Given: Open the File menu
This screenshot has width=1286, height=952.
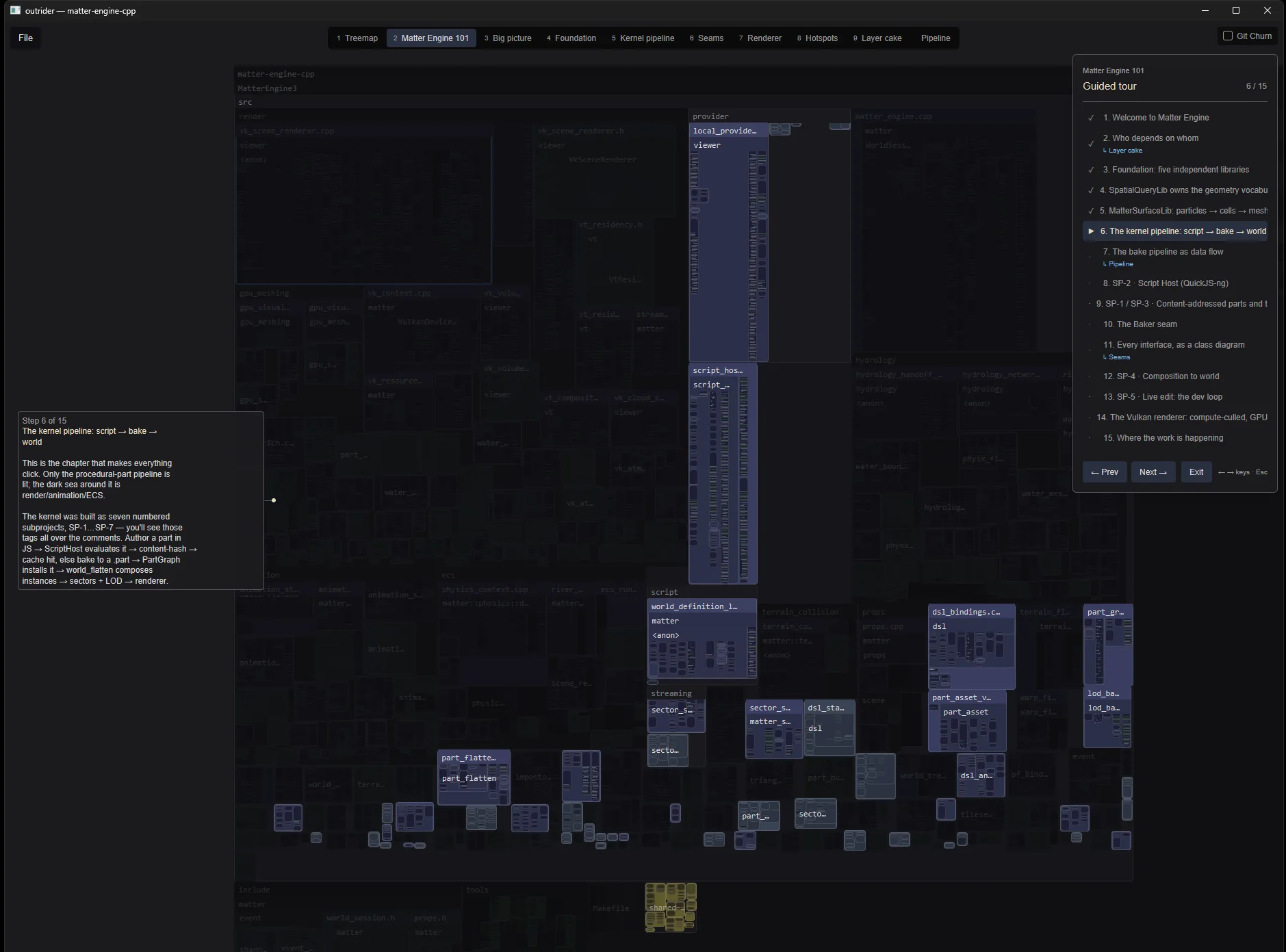Looking at the screenshot, I should pos(25,38).
